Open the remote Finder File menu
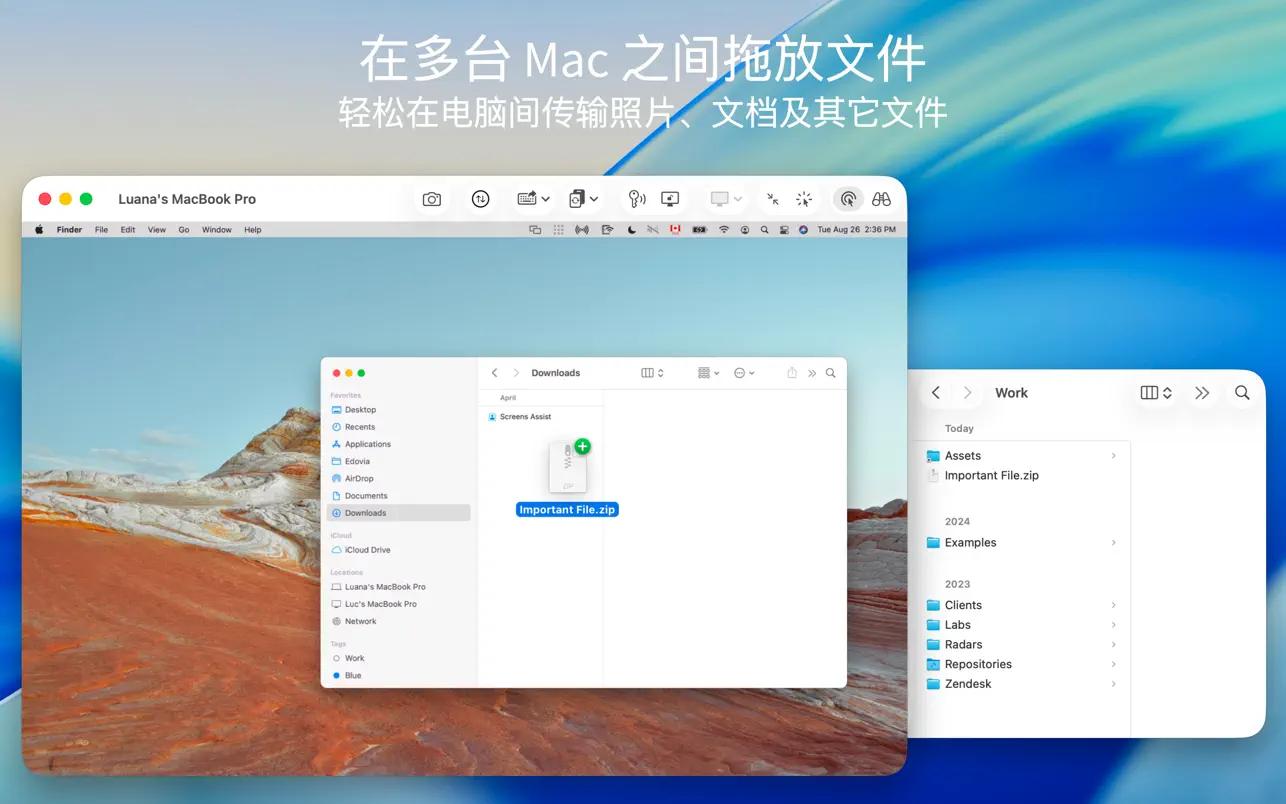 coord(101,230)
